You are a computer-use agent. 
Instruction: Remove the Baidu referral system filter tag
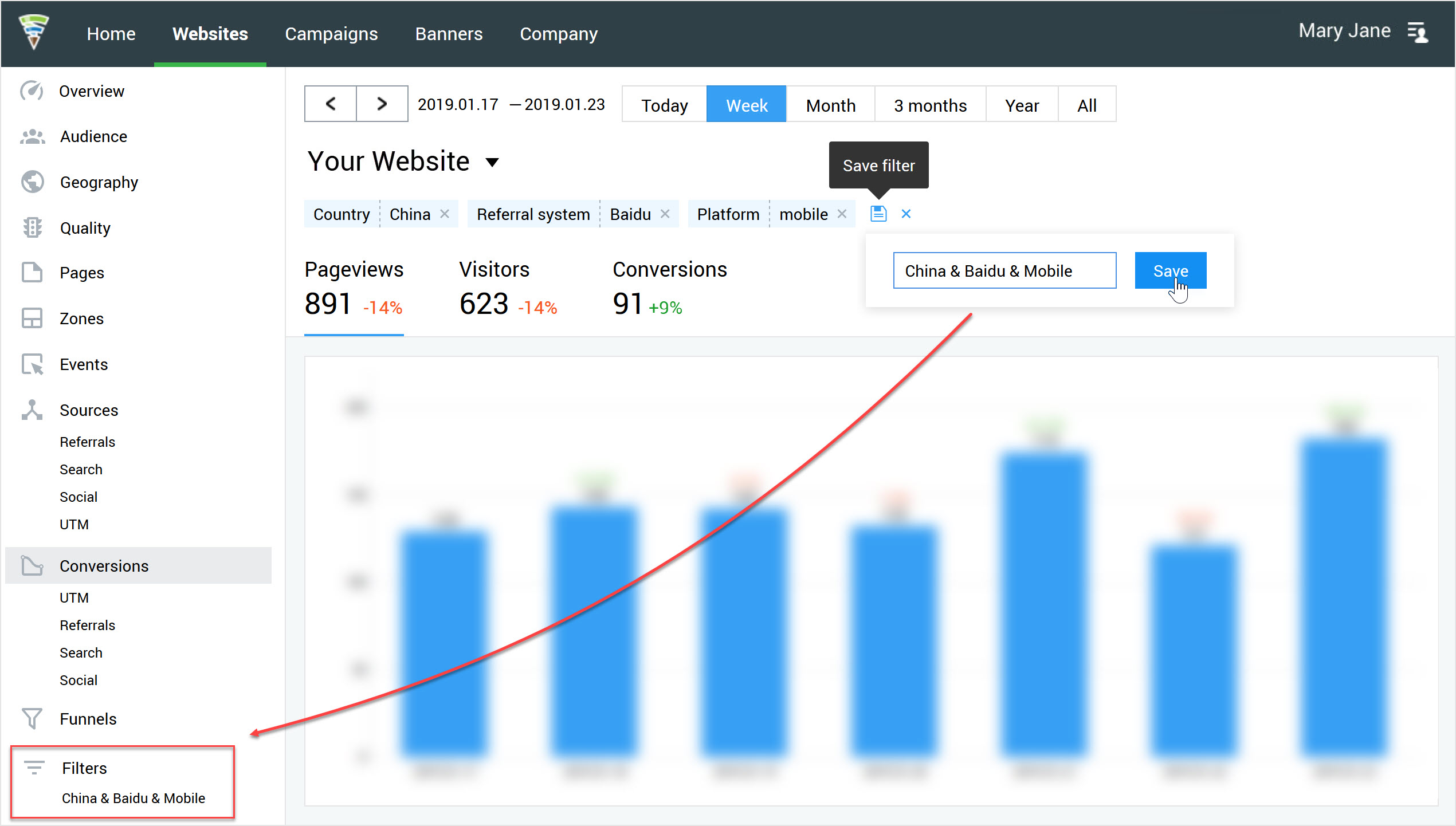pyautogui.click(x=665, y=214)
